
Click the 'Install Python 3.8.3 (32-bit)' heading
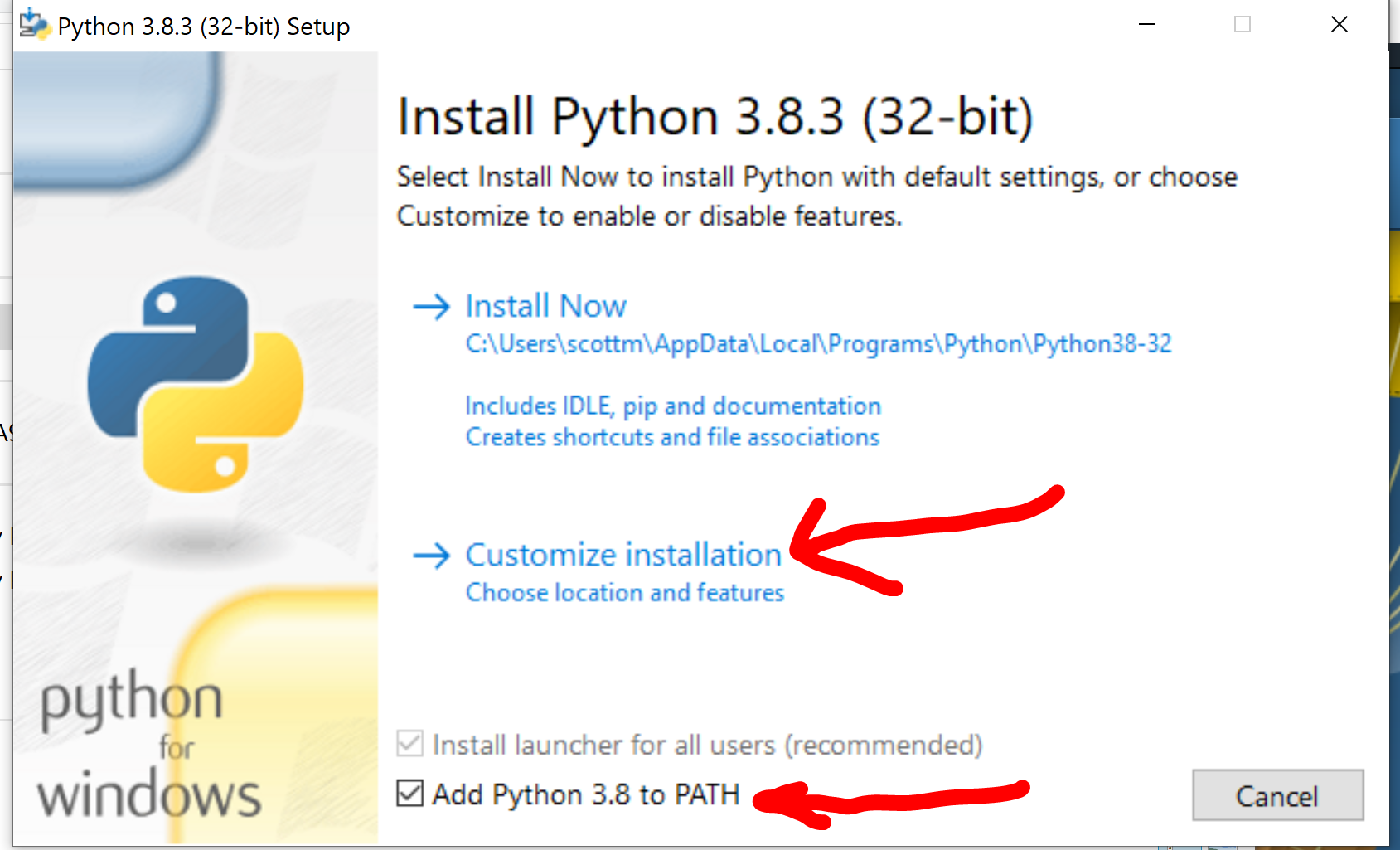click(715, 116)
